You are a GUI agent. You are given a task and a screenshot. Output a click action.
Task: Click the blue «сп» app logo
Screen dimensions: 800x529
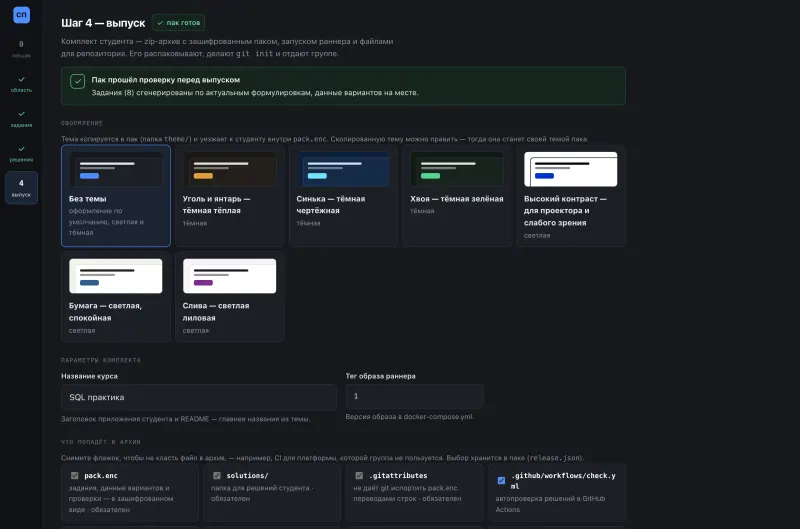pyautogui.click(x=21, y=14)
